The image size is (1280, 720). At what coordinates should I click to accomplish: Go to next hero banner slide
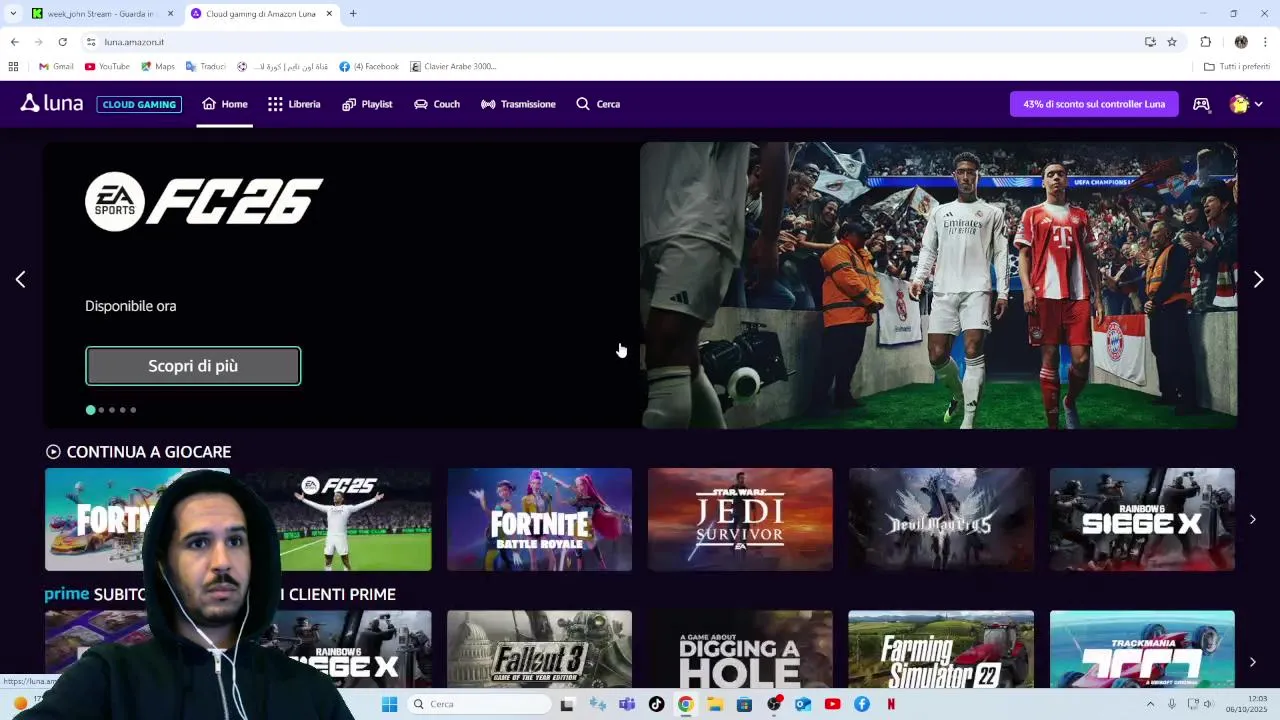click(x=1258, y=280)
